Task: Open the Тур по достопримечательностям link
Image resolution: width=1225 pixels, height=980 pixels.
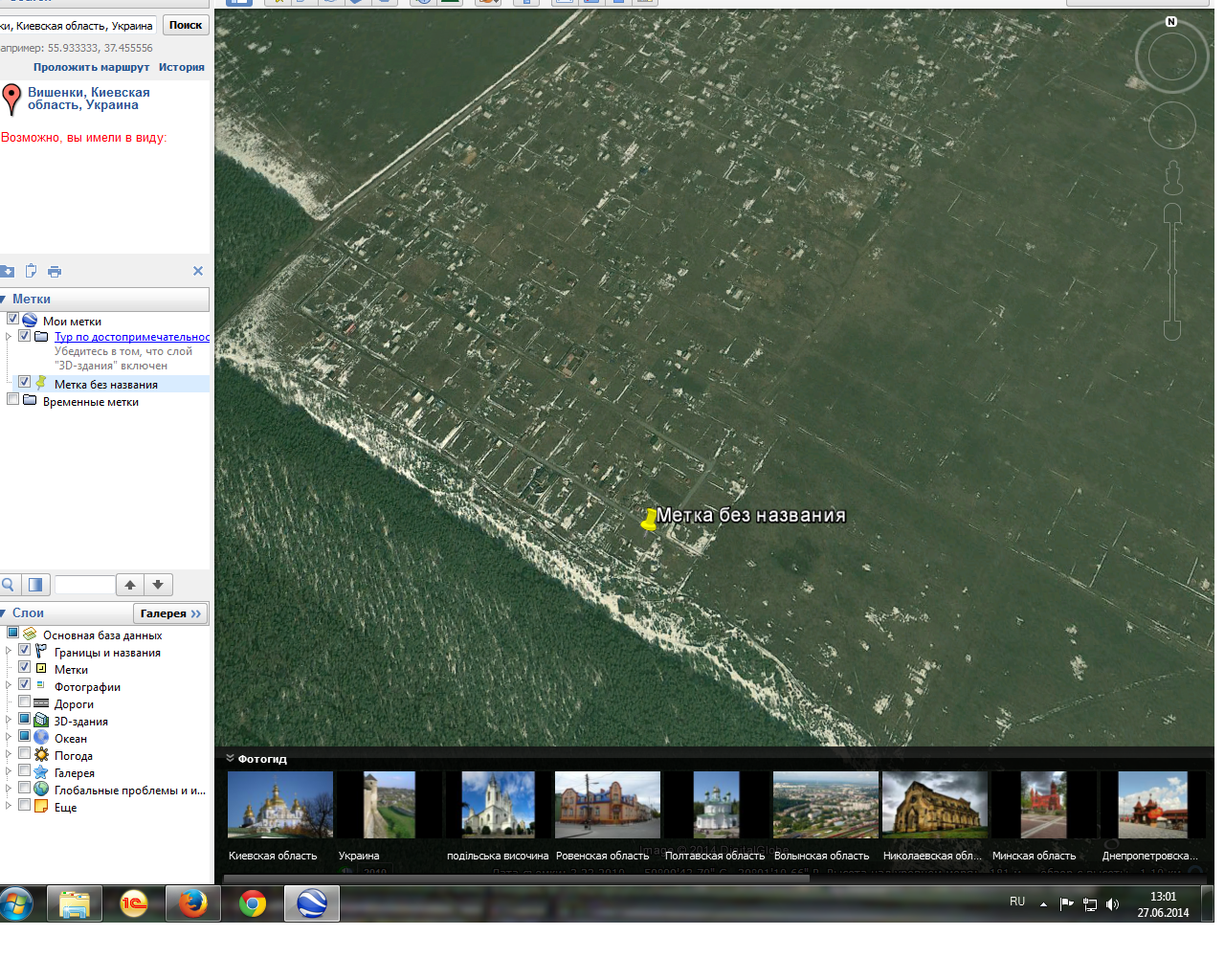Action: click(x=132, y=337)
